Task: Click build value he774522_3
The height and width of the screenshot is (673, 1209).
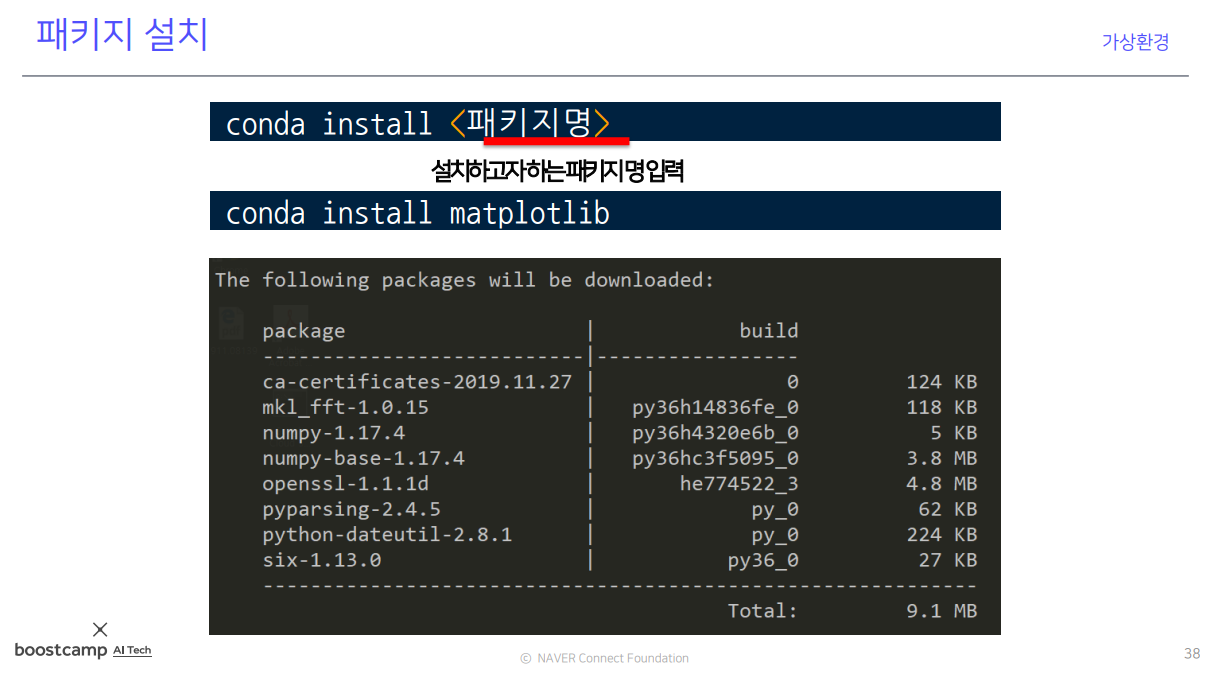Action: tap(740, 484)
